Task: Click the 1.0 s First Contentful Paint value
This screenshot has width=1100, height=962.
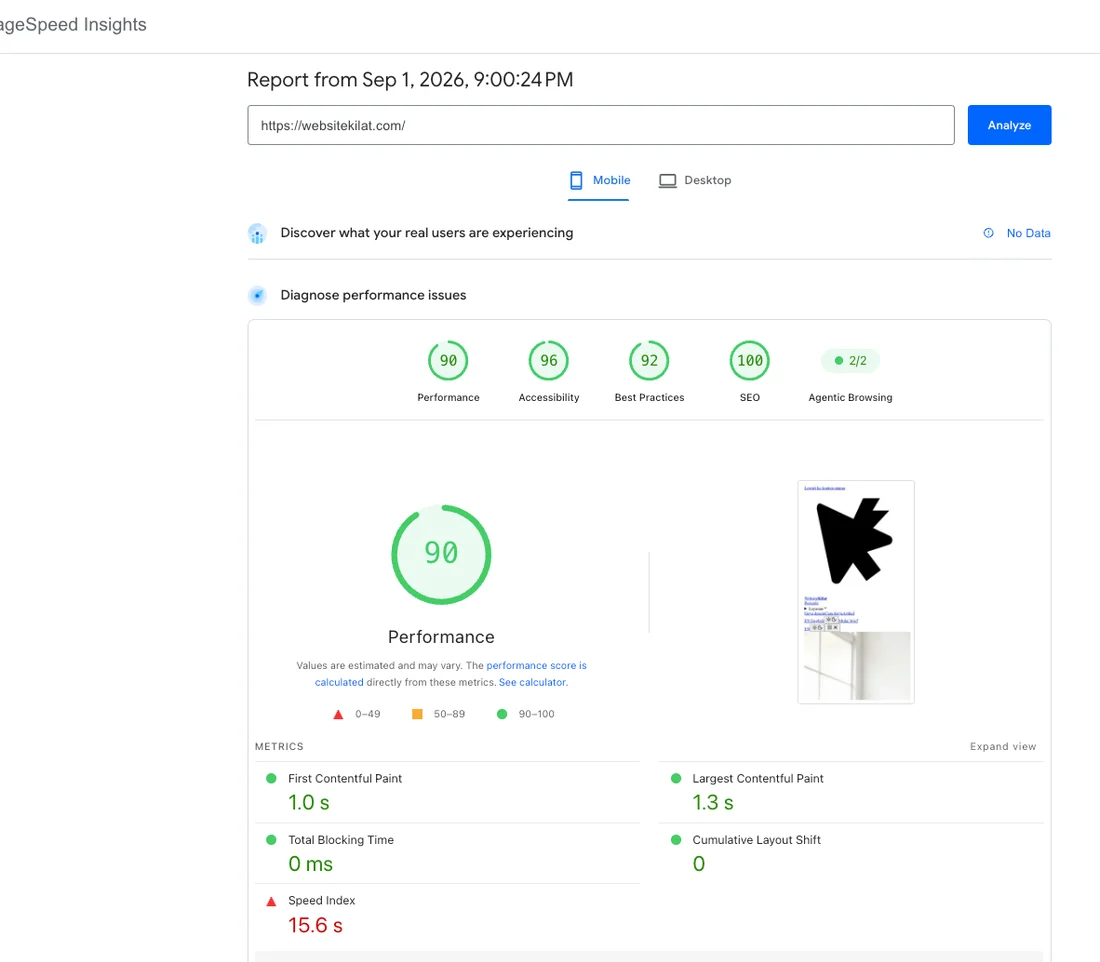Action: coord(309,803)
